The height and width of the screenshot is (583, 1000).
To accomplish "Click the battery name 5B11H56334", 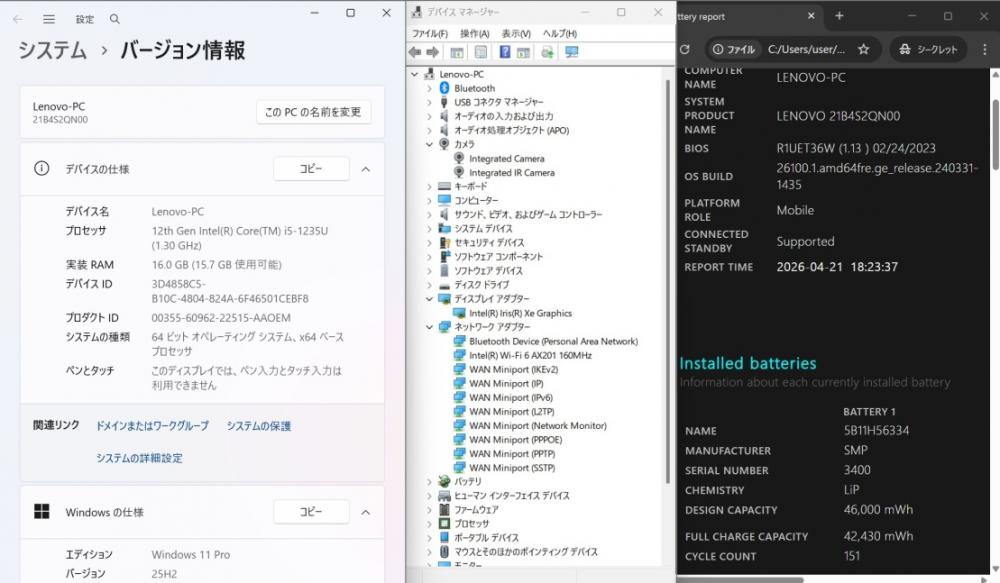I will pos(876,431).
